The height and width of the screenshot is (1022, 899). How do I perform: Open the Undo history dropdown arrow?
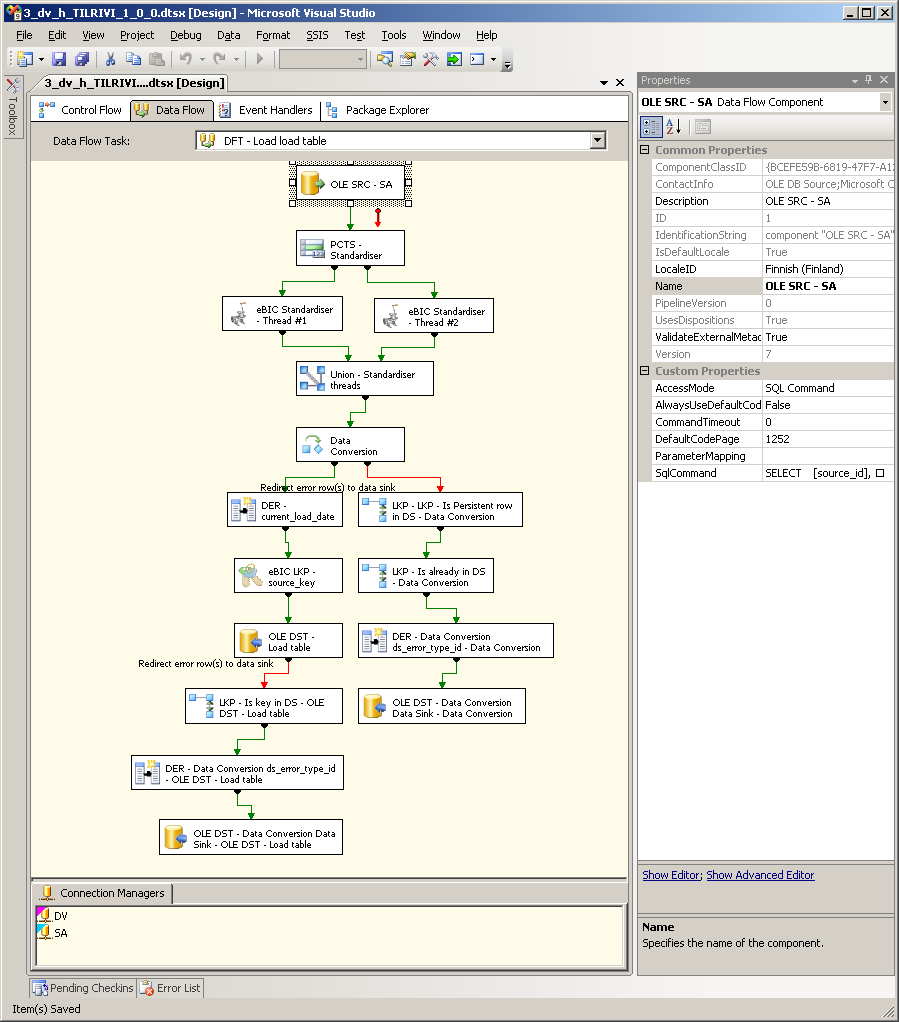coord(202,59)
